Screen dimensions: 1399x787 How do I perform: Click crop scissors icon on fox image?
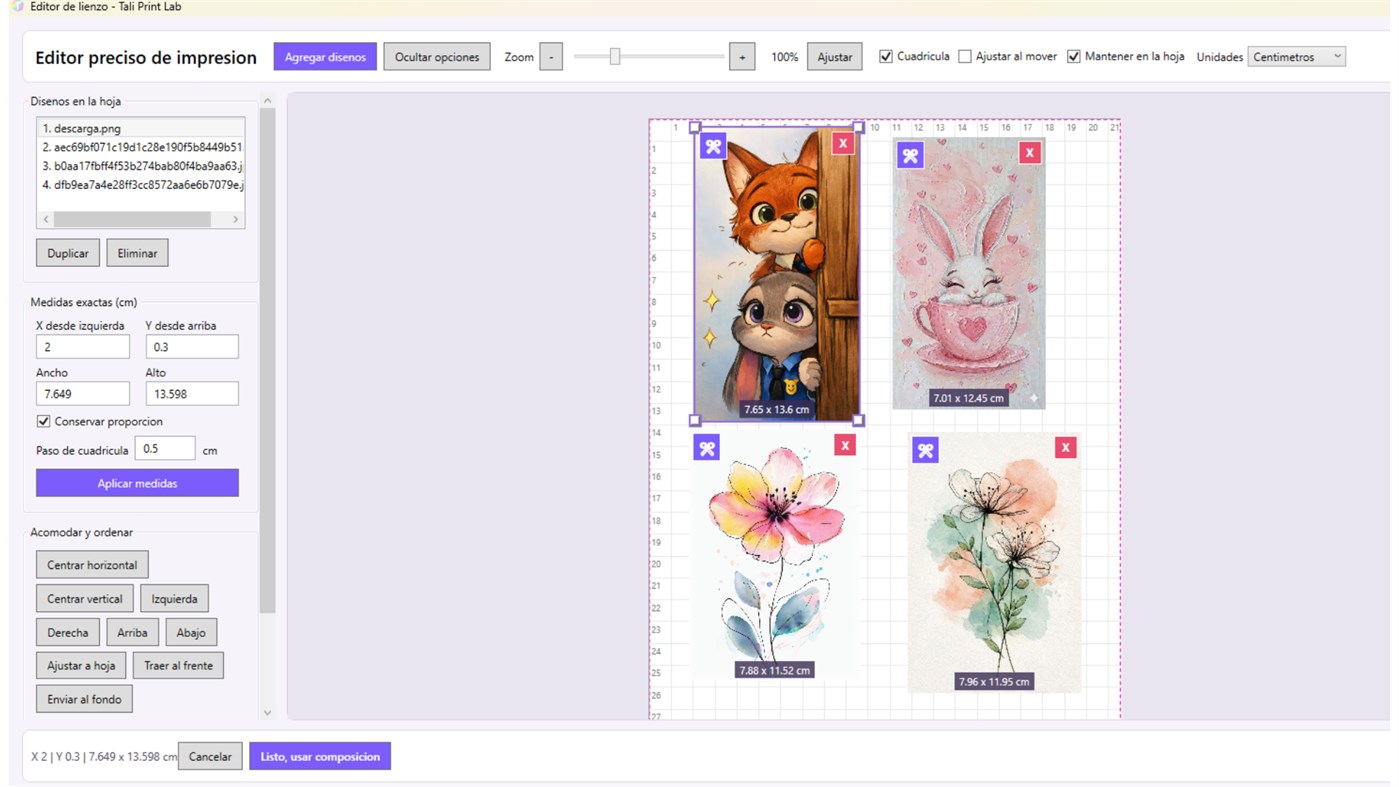[x=713, y=146]
